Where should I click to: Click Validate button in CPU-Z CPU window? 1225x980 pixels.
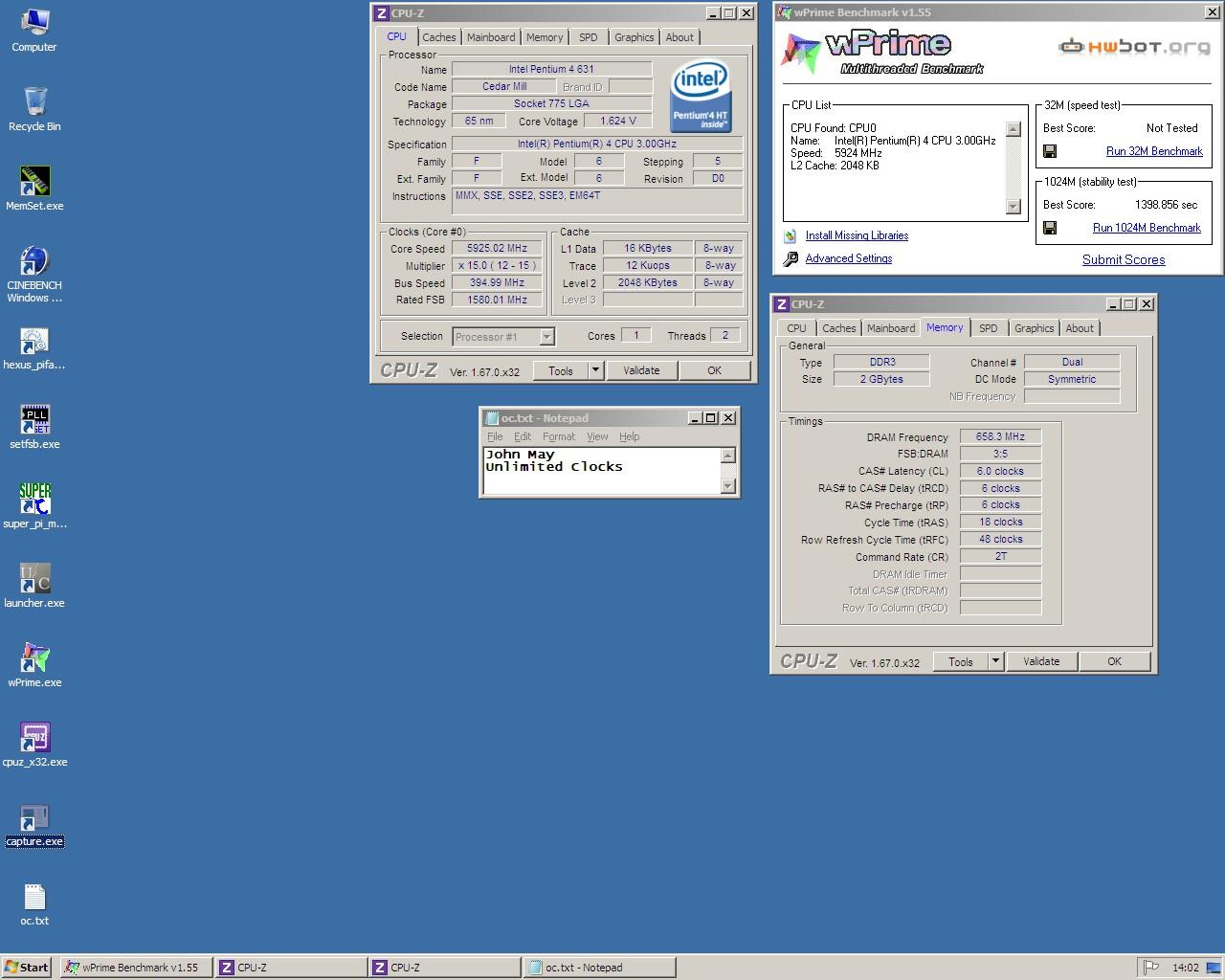[641, 370]
